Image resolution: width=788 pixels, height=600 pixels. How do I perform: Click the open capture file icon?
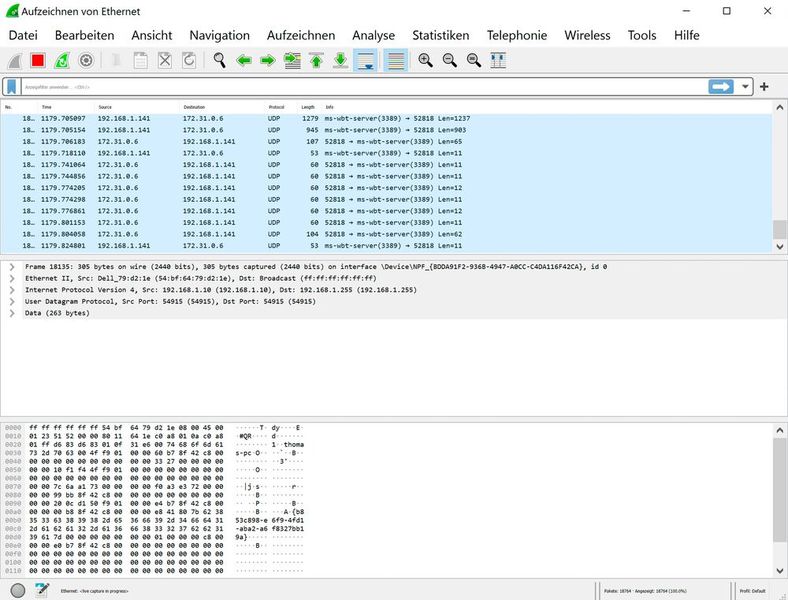pos(116,60)
